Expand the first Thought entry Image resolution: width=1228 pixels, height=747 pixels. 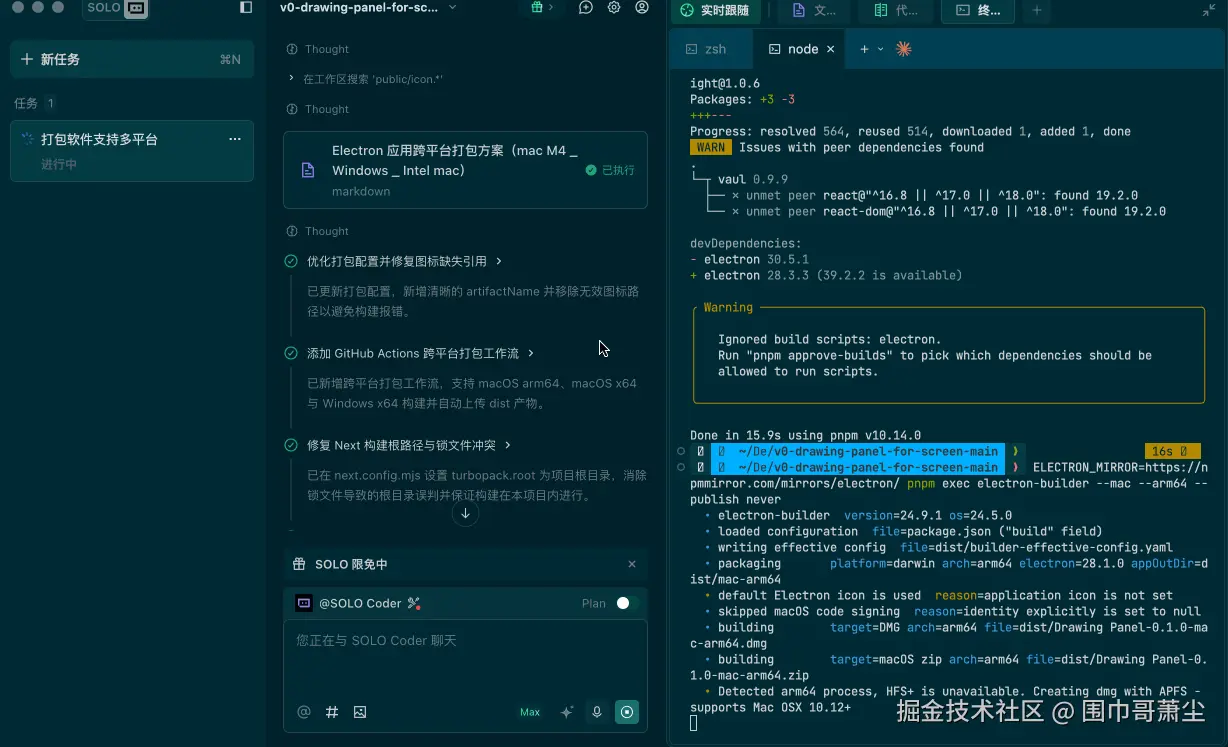coord(318,49)
